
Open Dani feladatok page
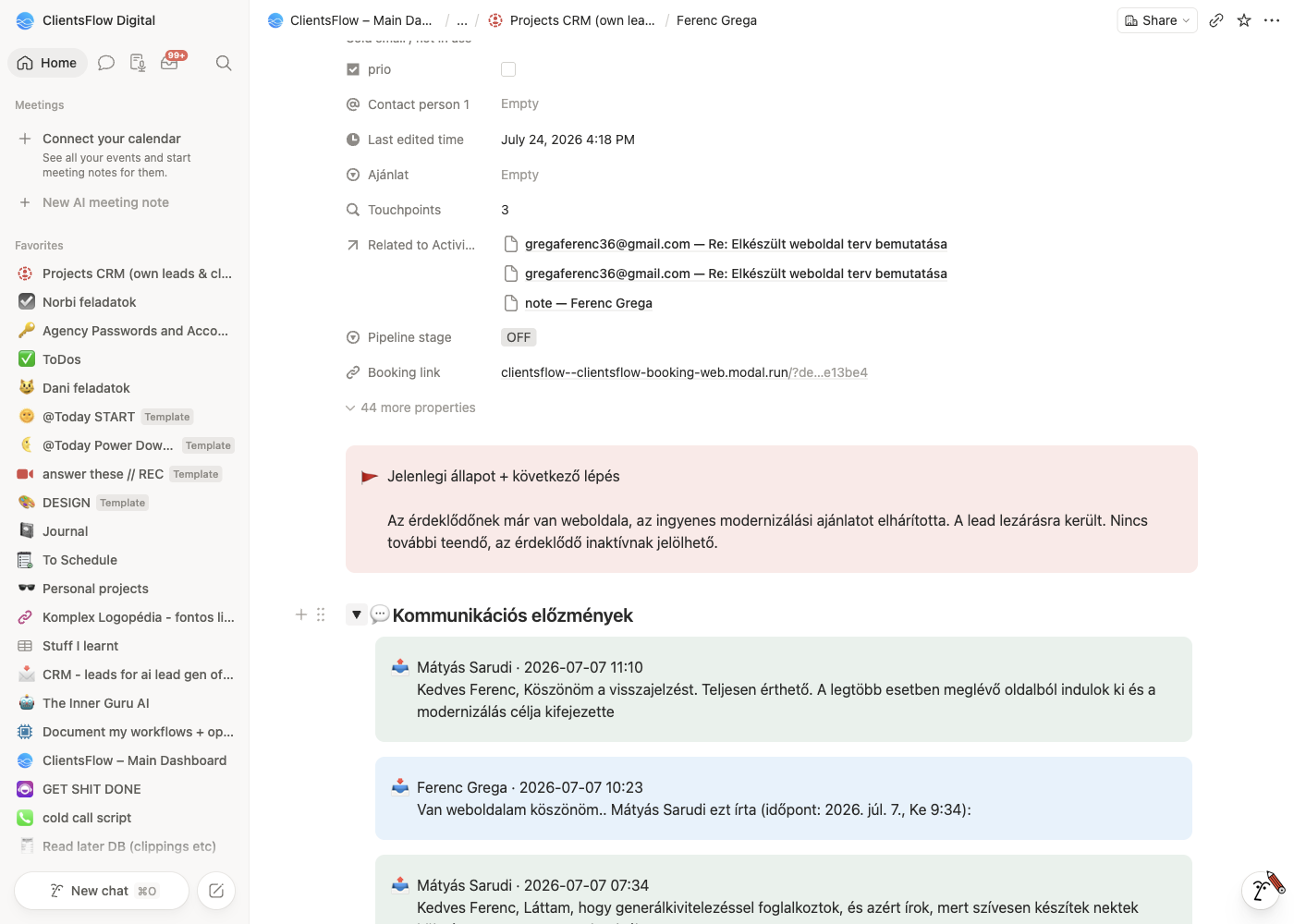[x=124, y=388]
